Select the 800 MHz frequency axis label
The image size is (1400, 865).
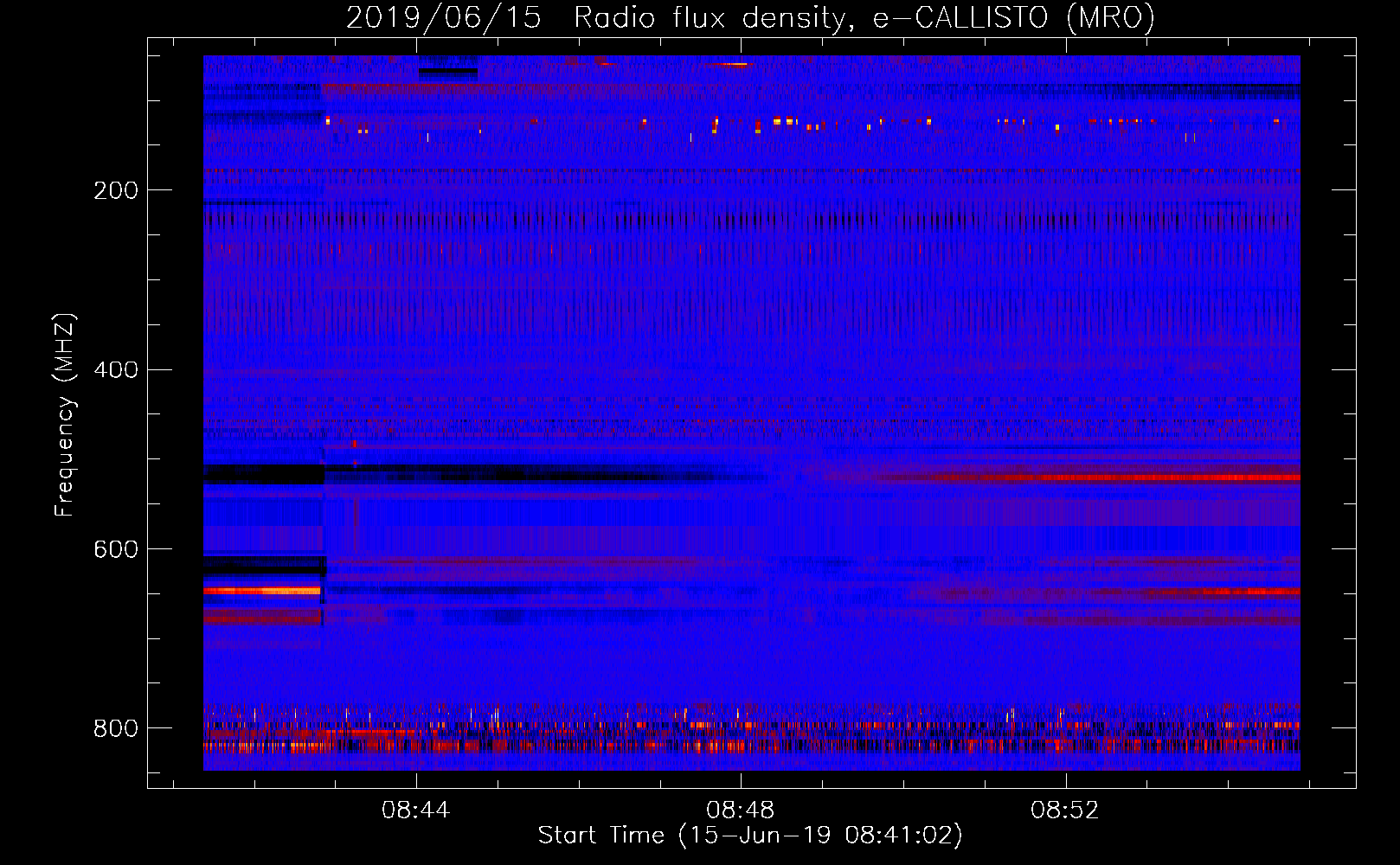click(116, 728)
